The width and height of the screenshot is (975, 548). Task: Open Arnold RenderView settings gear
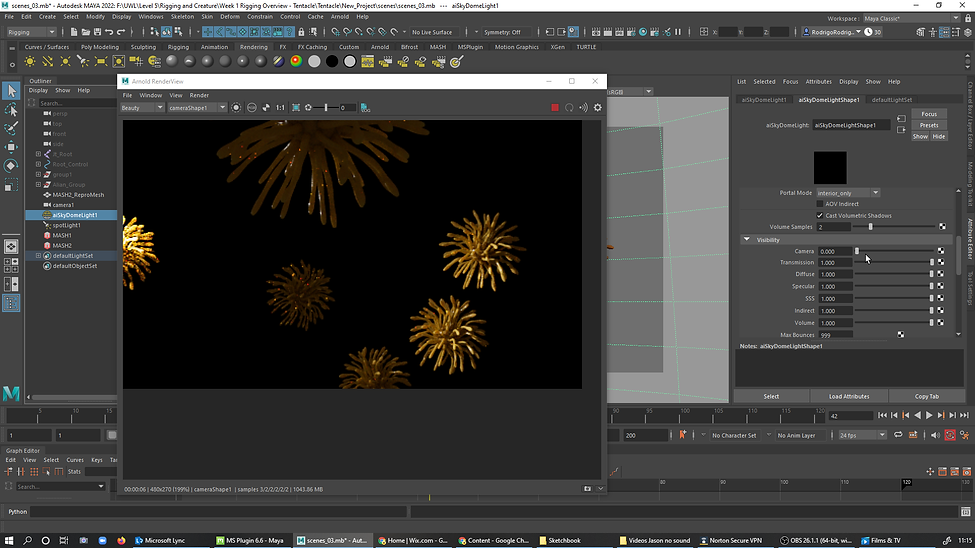point(598,108)
